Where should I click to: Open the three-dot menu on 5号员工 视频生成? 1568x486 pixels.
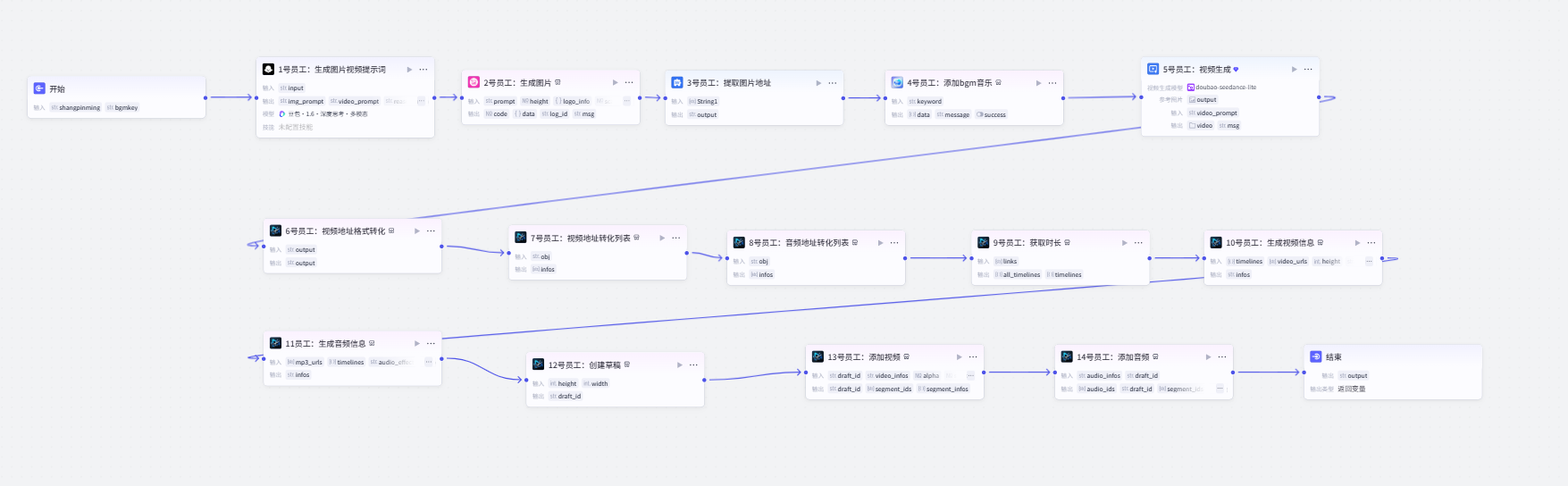tap(1308, 69)
